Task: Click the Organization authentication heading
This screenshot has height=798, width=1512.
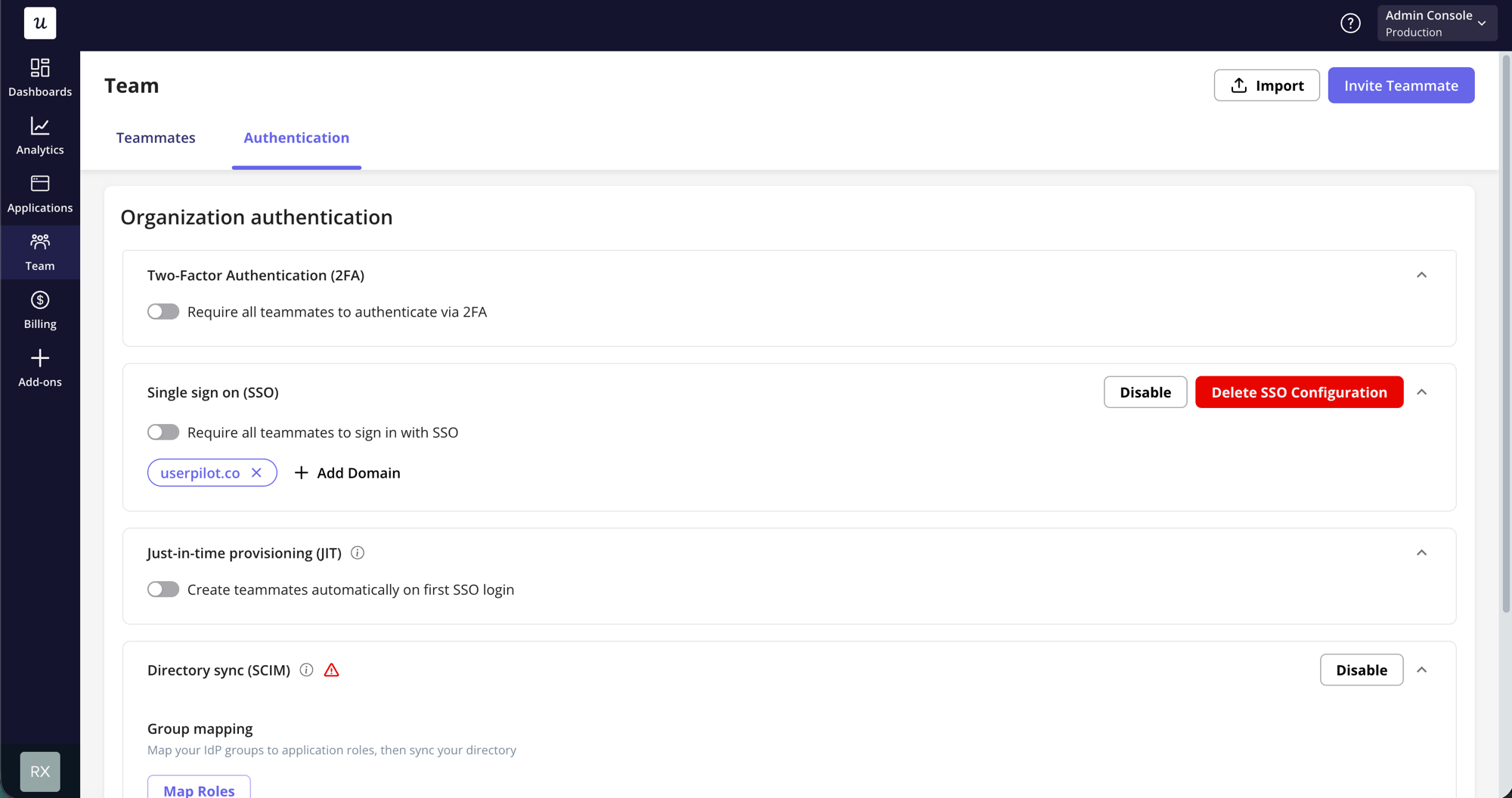Action: [256, 217]
